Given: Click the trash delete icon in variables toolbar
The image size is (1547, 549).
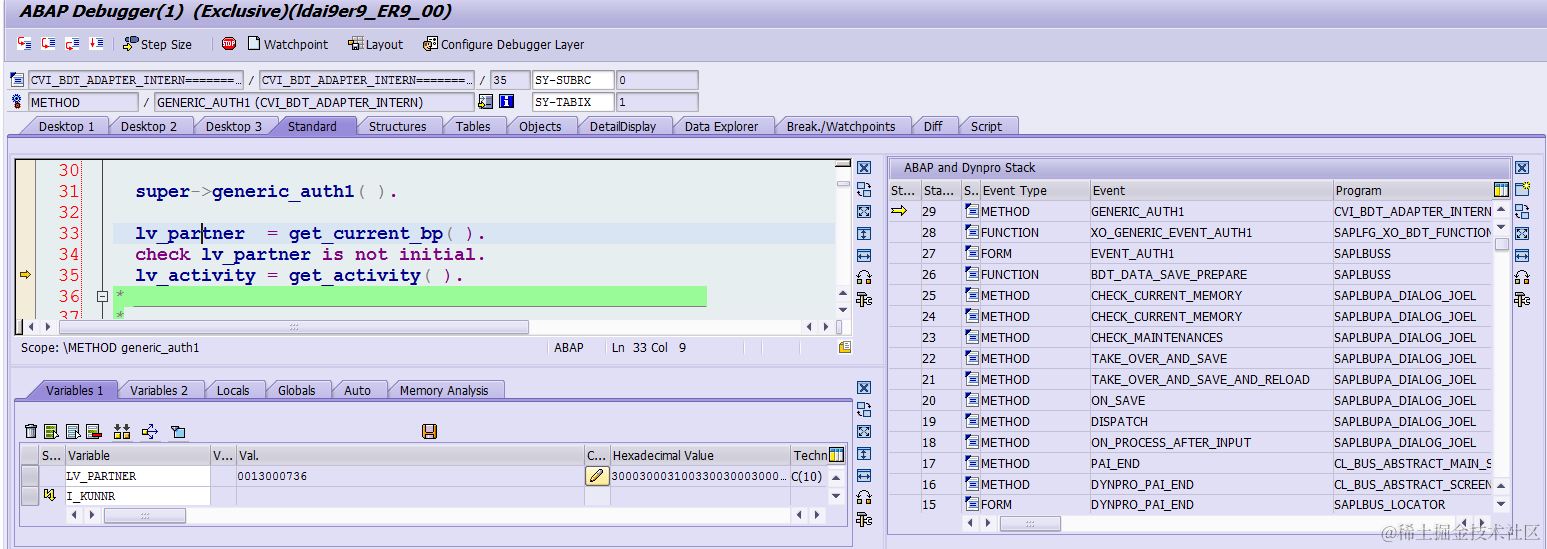Looking at the screenshot, I should tap(31, 431).
